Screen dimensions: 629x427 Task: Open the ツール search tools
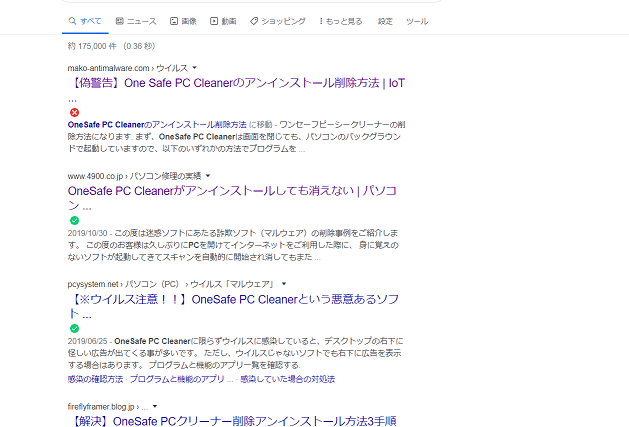pyautogui.click(x=417, y=21)
